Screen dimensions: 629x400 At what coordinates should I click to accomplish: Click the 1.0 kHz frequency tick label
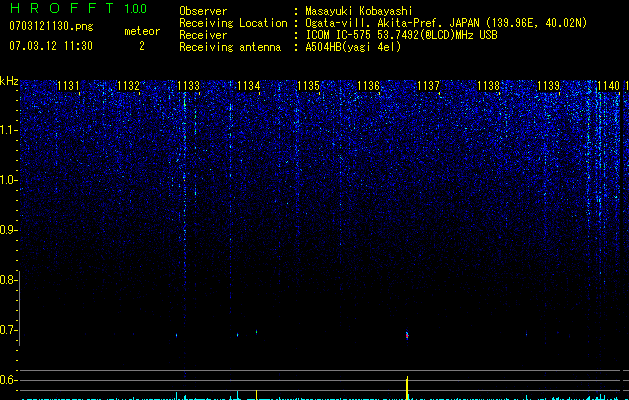click(x=9, y=180)
